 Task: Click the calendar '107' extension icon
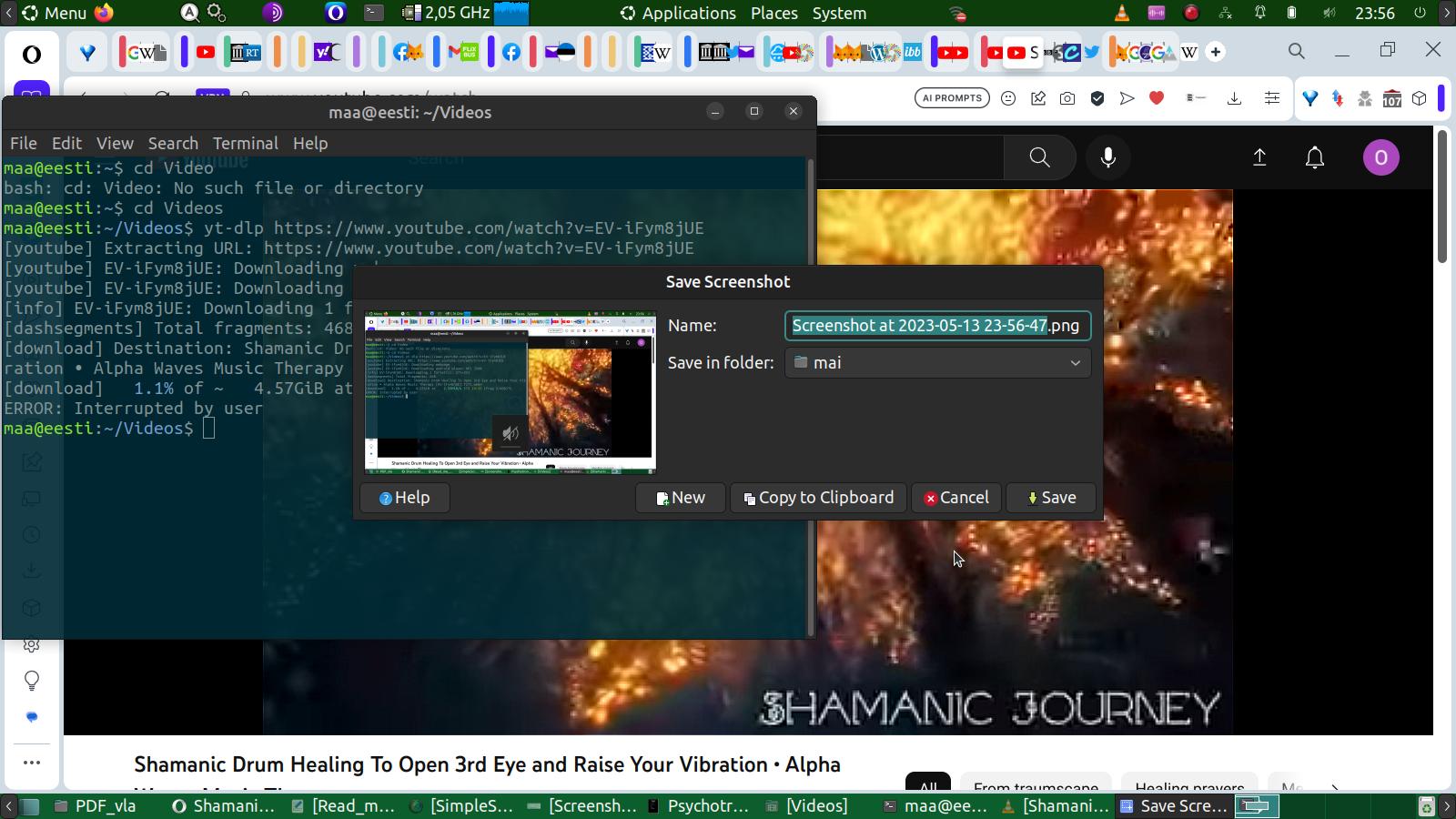pos(1392,98)
